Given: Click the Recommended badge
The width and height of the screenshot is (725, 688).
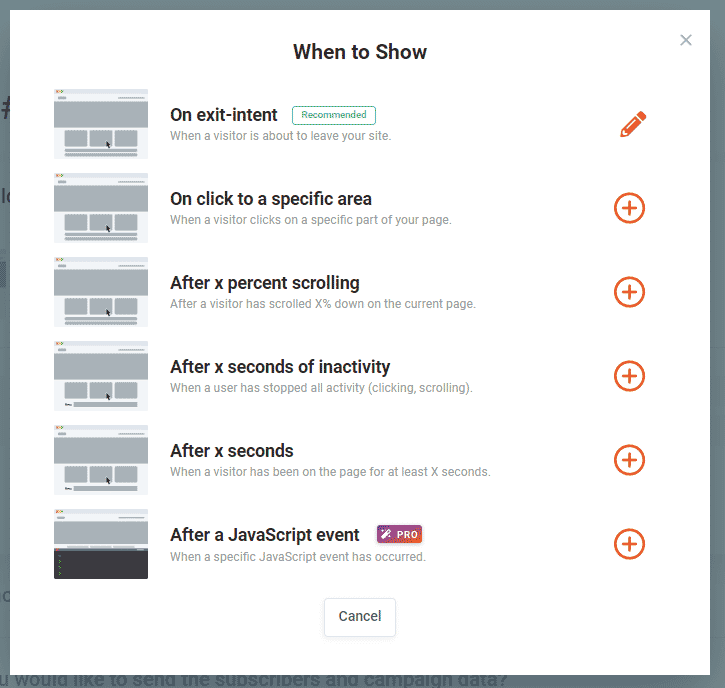Looking at the screenshot, I should (x=334, y=115).
